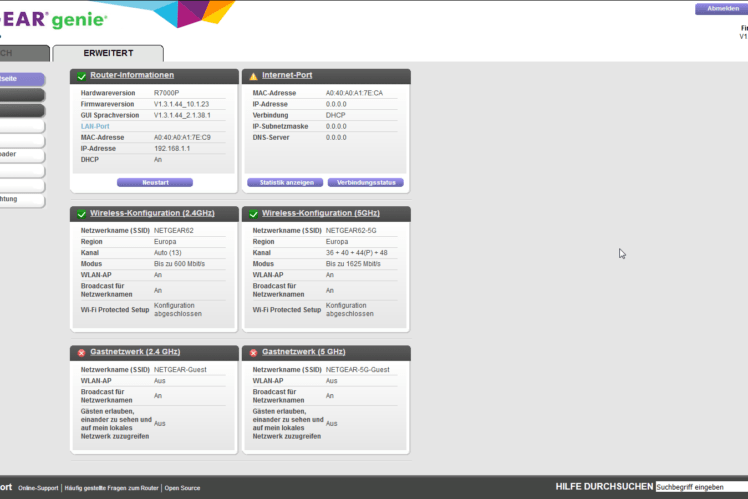The width and height of the screenshot is (748, 499).
Task: Select firmware version V1.3.1.44_10.1.23
Action: [181, 104]
